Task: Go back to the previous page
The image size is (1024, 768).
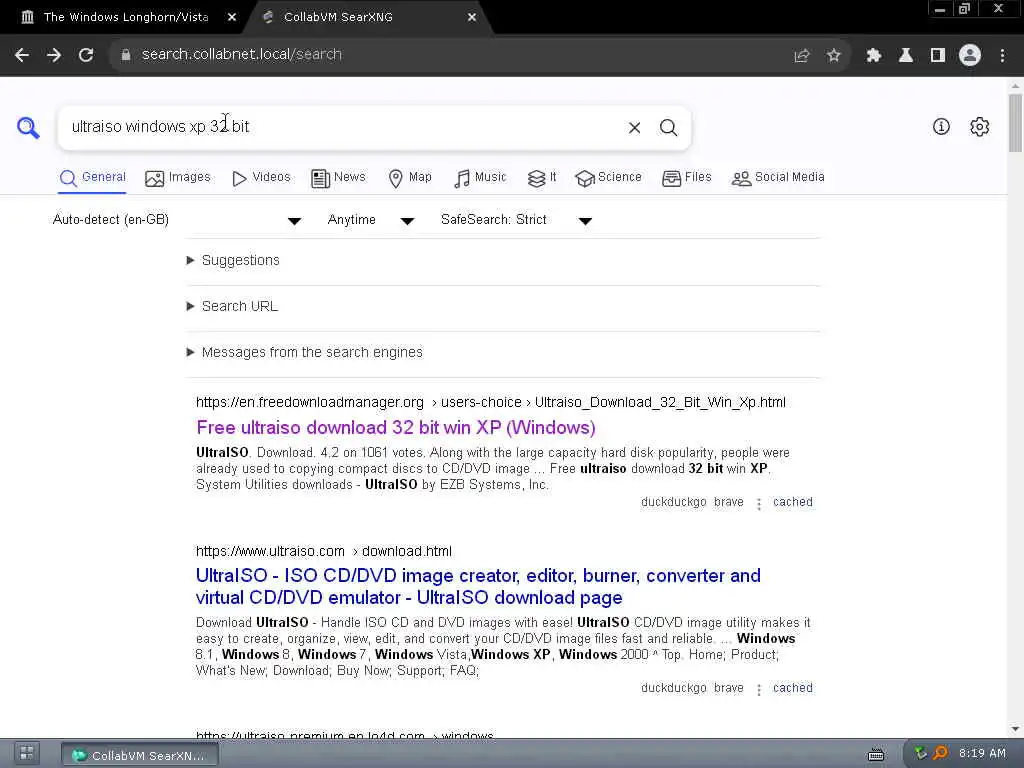Action: [22, 55]
